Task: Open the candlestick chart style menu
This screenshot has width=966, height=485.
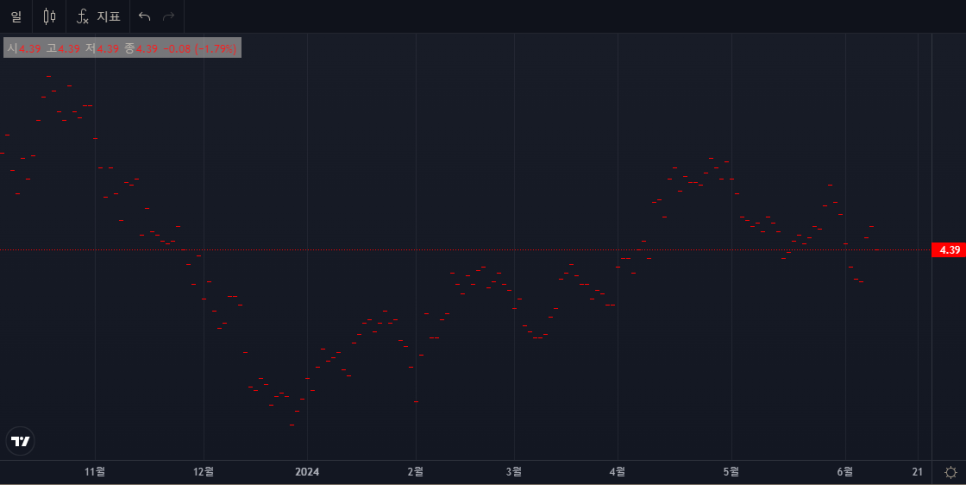Action: [49, 17]
